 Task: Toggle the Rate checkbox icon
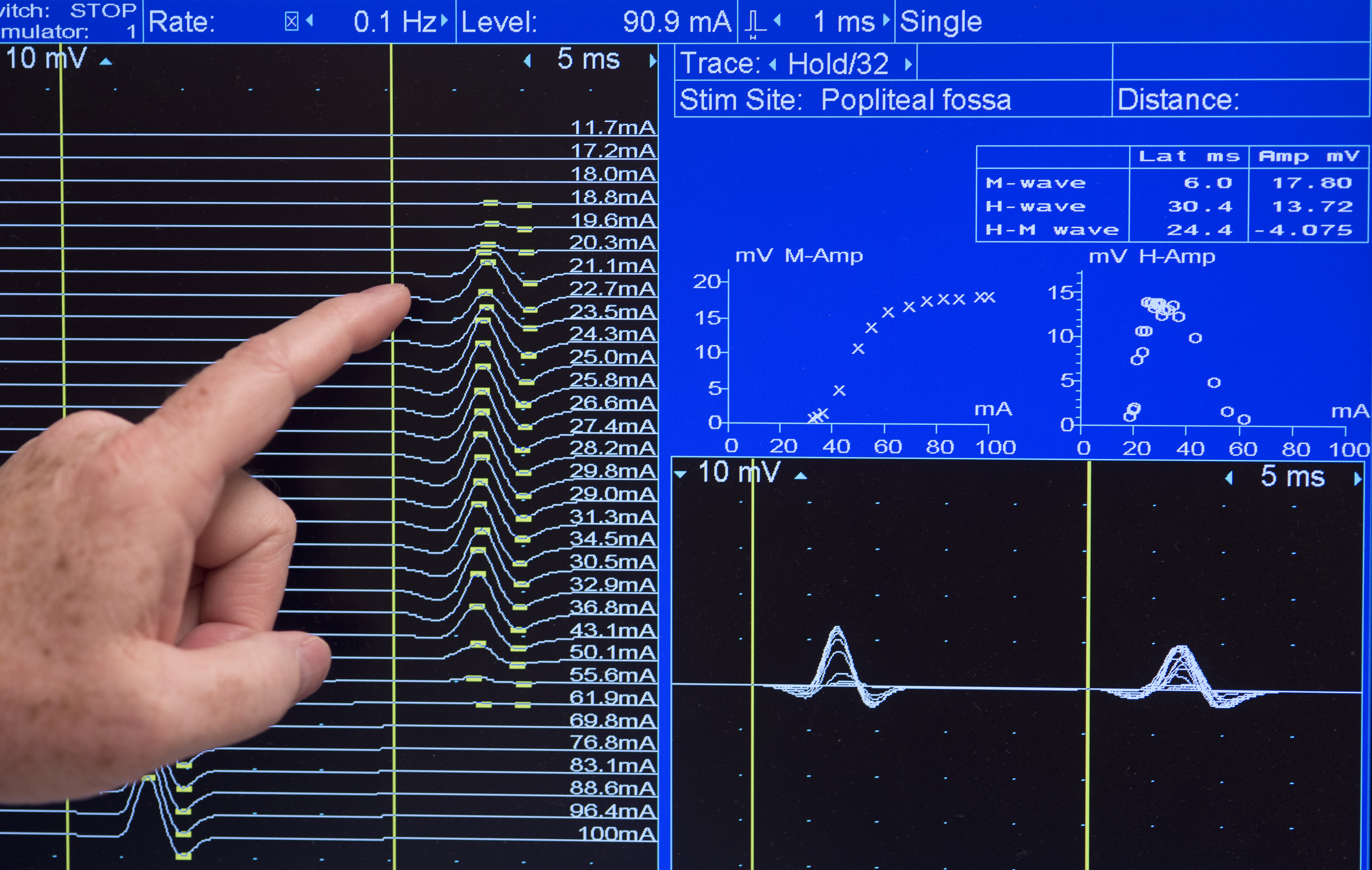point(291,22)
